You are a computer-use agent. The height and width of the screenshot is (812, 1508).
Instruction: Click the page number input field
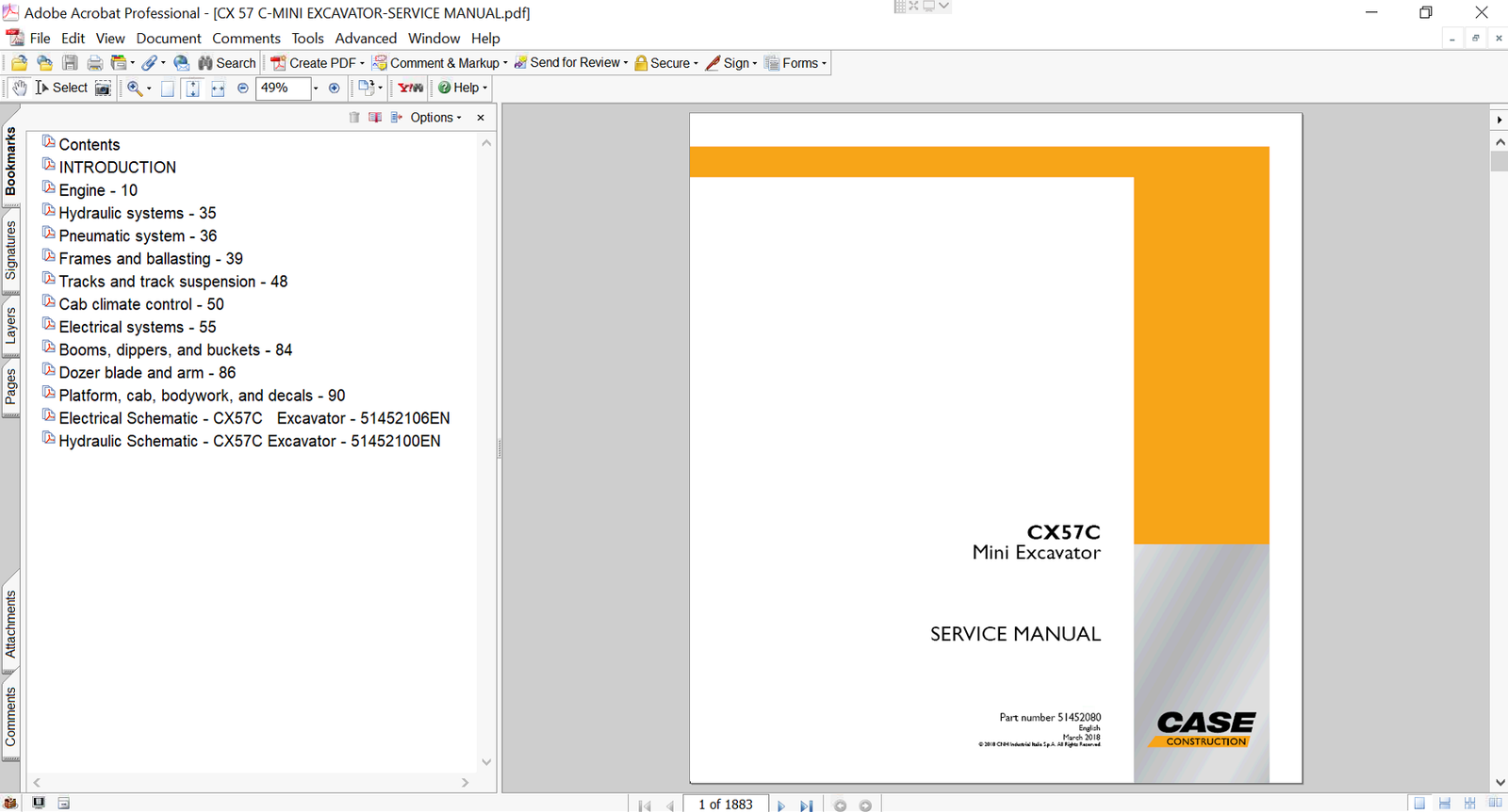[725, 804]
